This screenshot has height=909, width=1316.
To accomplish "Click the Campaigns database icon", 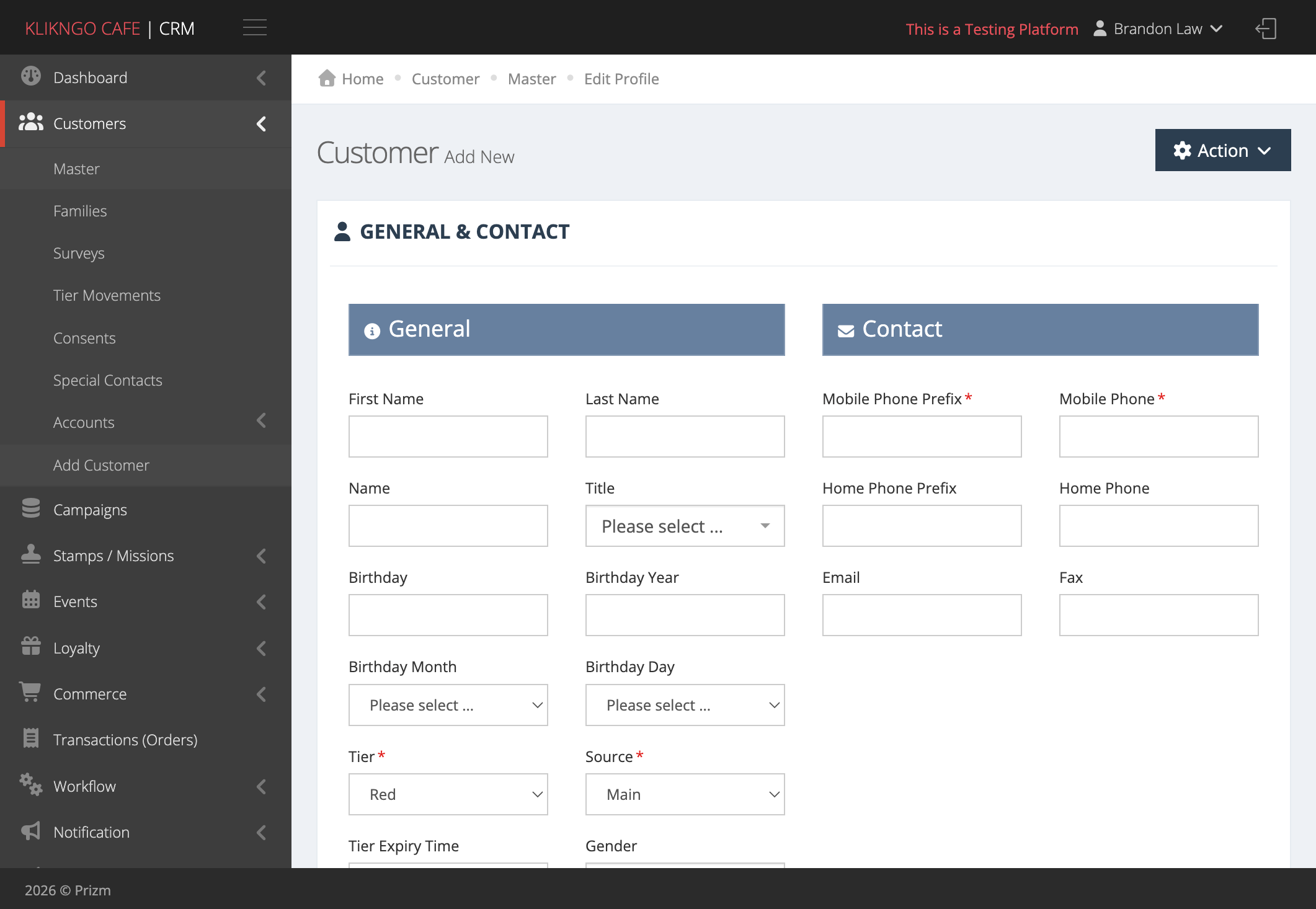I will pyautogui.click(x=30, y=508).
